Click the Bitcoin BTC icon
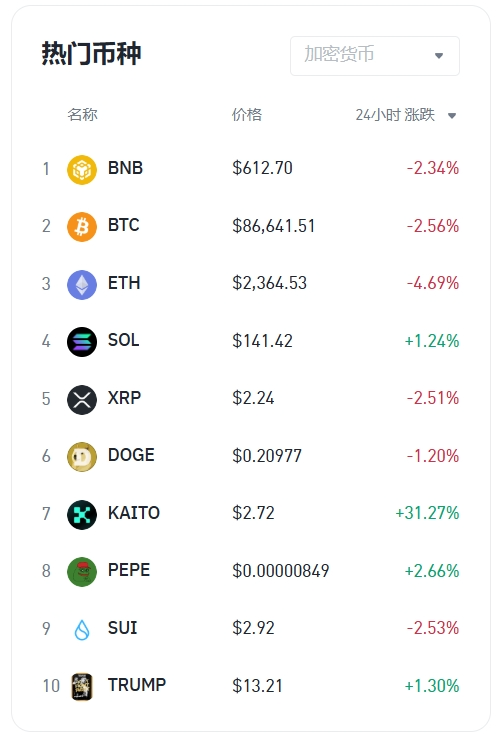The height and width of the screenshot is (741, 500). click(x=82, y=226)
